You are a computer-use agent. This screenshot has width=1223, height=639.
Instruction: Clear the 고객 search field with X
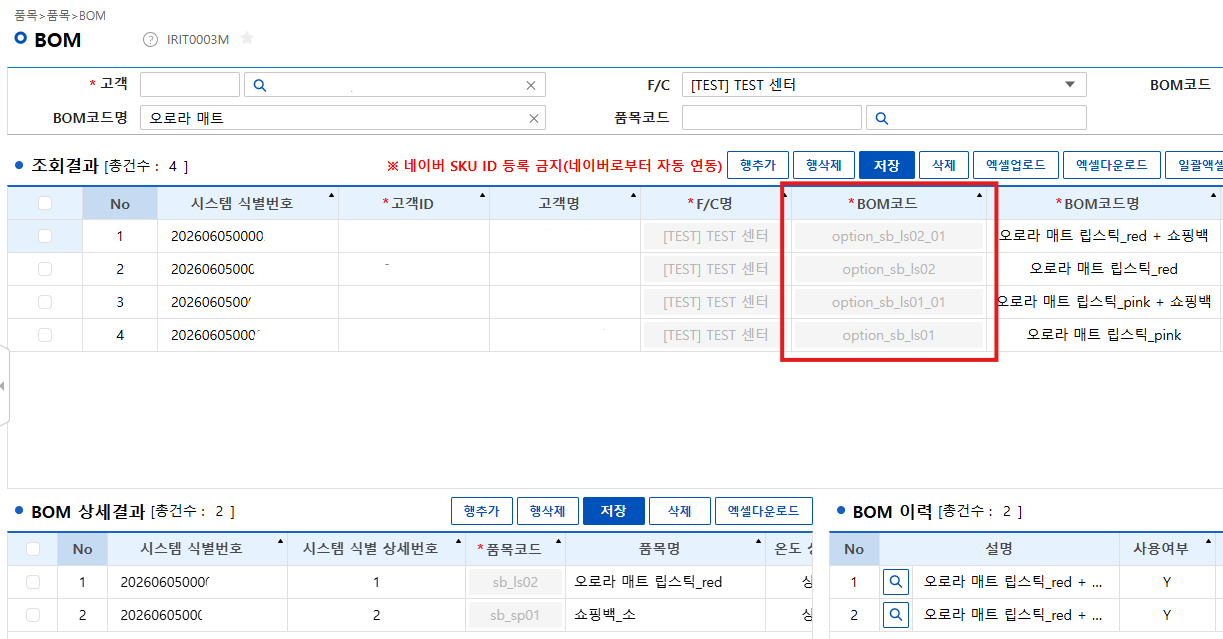[531, 86]
